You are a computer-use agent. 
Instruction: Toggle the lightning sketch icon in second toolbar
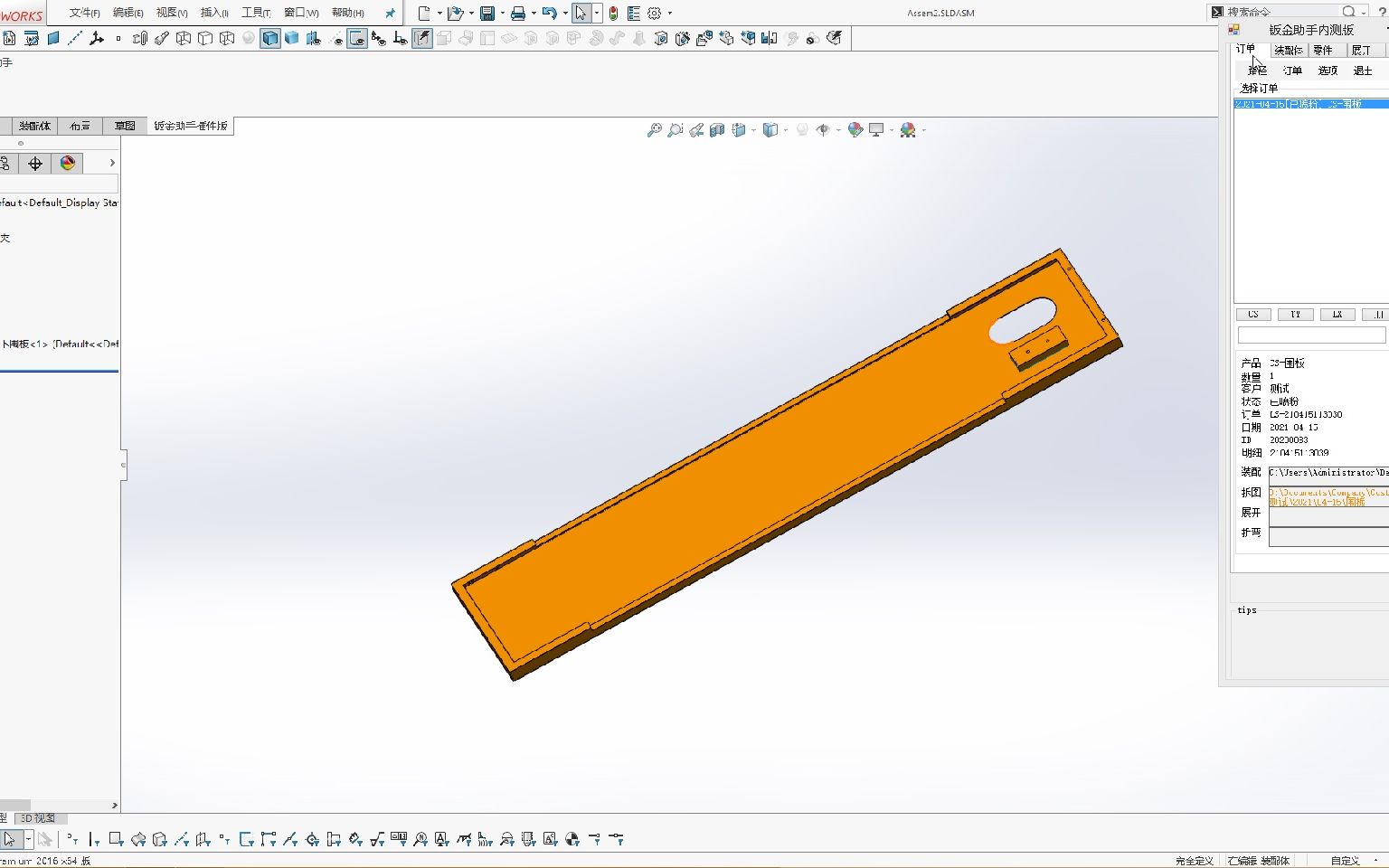tap(421, 38)
